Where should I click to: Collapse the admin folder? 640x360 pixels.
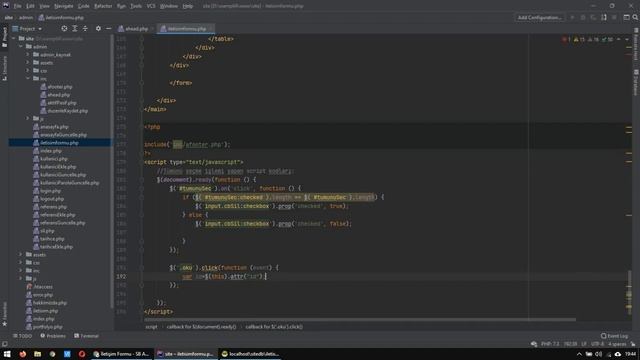click(x=21, y=47)
